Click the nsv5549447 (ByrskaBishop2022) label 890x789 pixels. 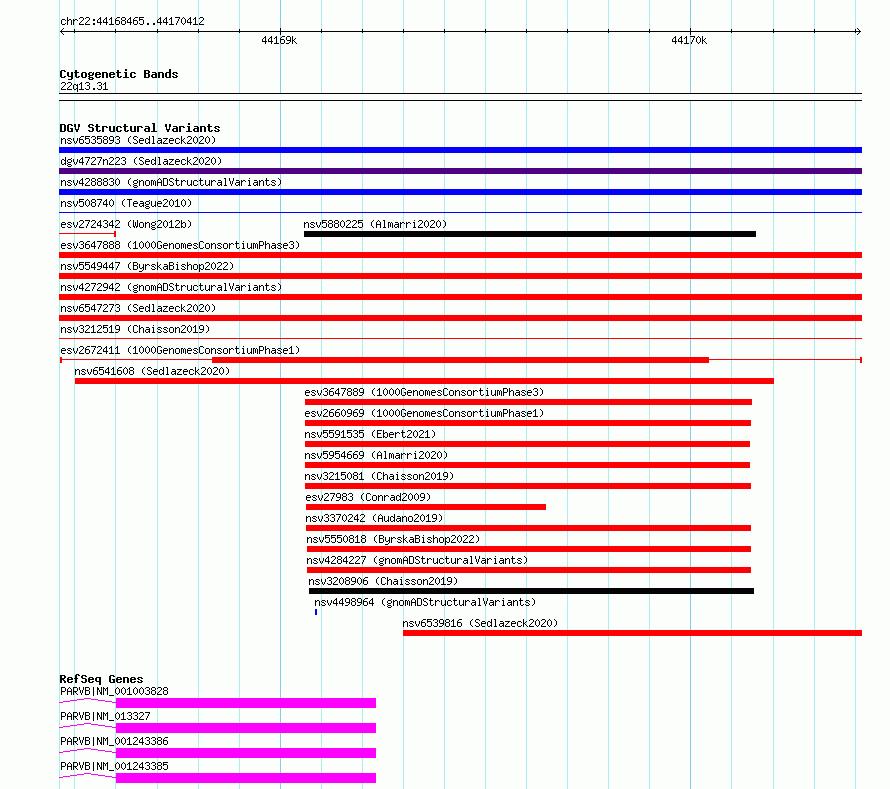147,266
